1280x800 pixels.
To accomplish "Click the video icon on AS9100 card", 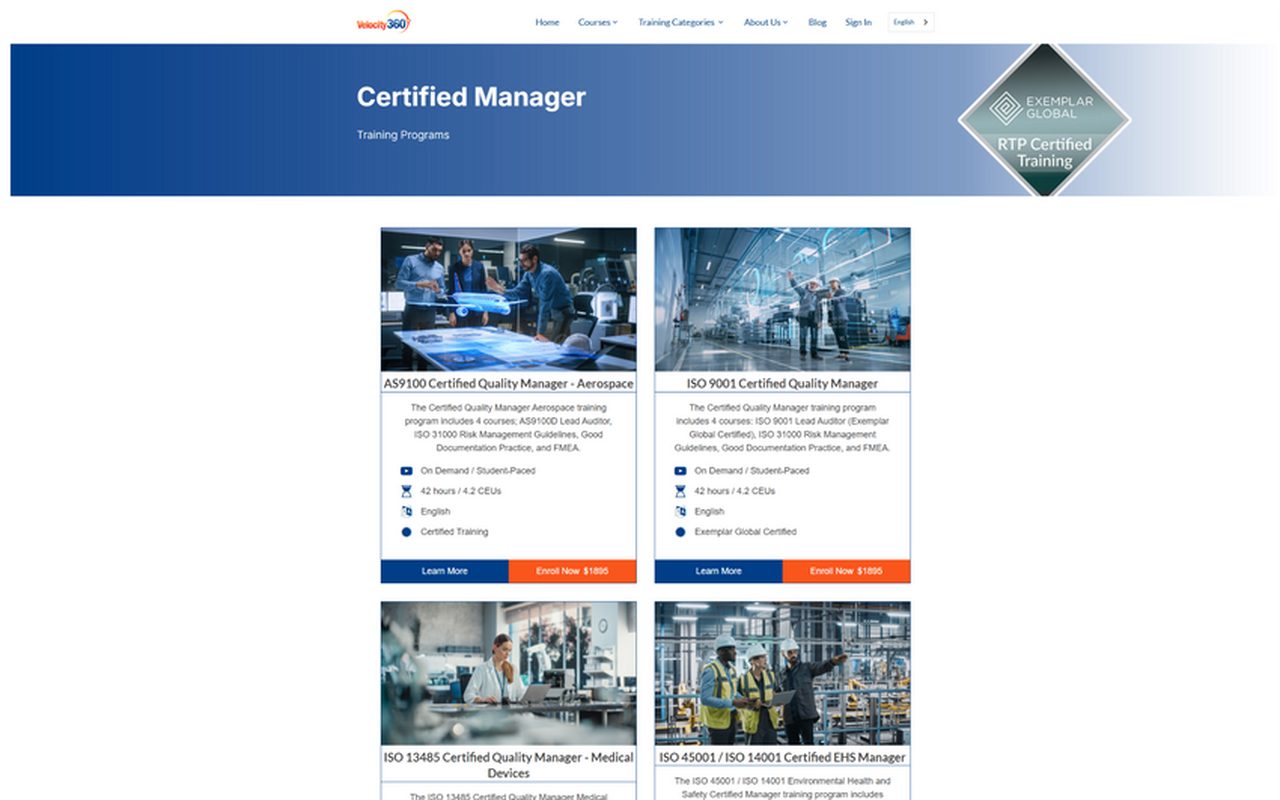I will coord(406,471).
